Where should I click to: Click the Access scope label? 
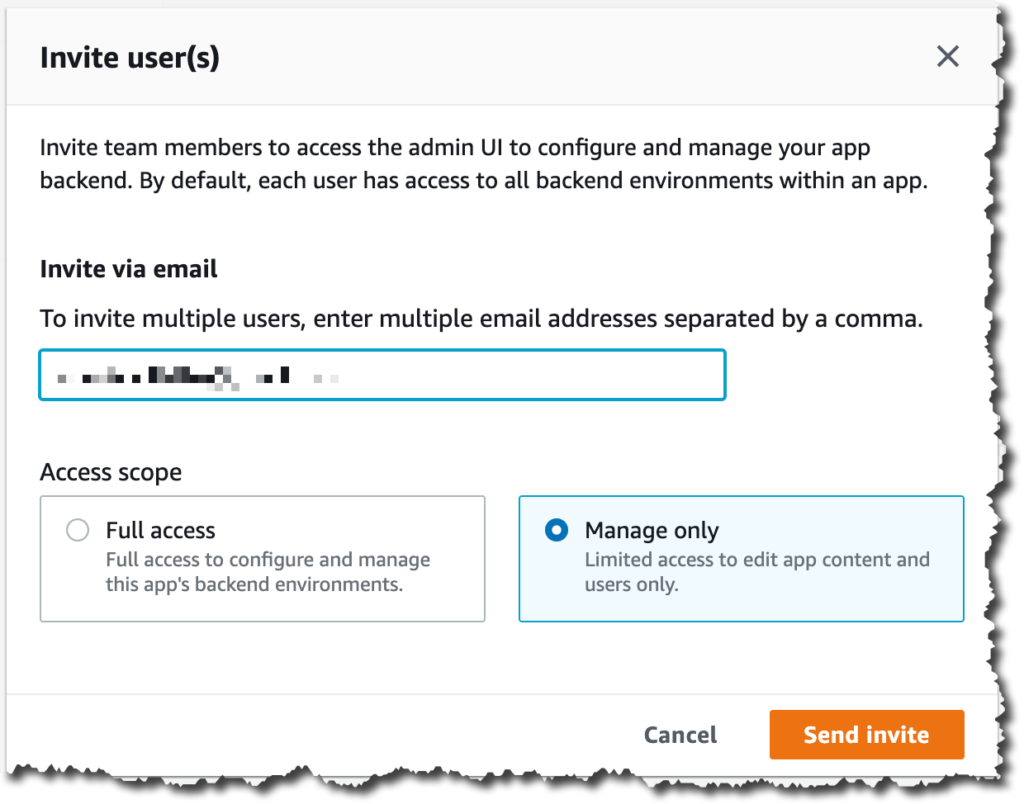point(111,472)
